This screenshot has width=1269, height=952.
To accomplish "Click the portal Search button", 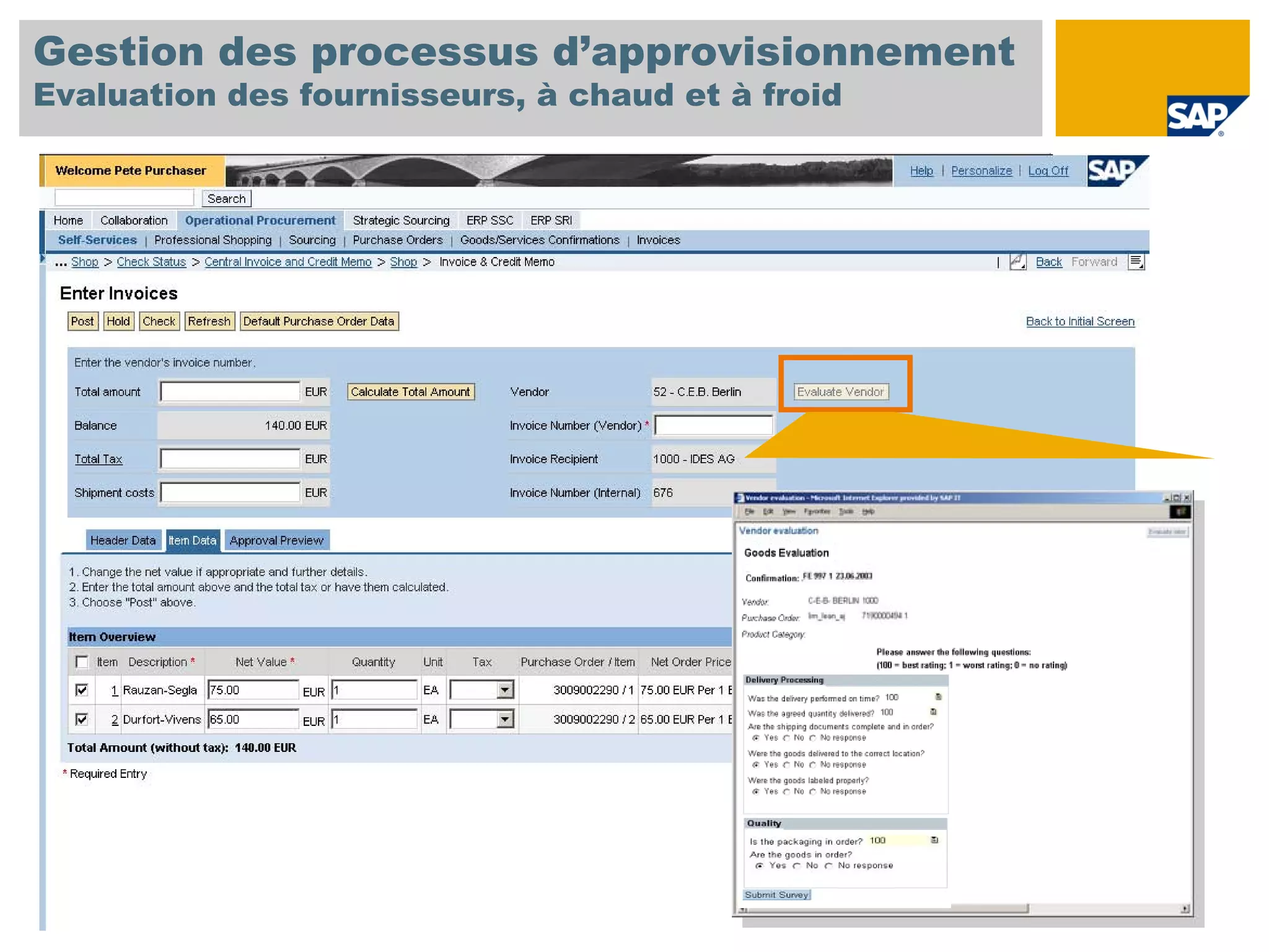I will (227, 199).
